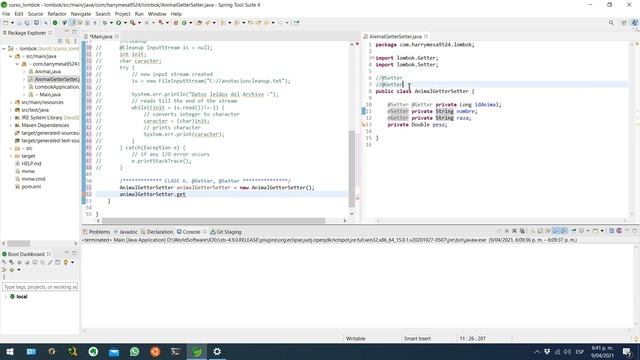Click the Remove Launch console icon
The width and height of the screenshot is (640, 360).
[x=514, y=231]
